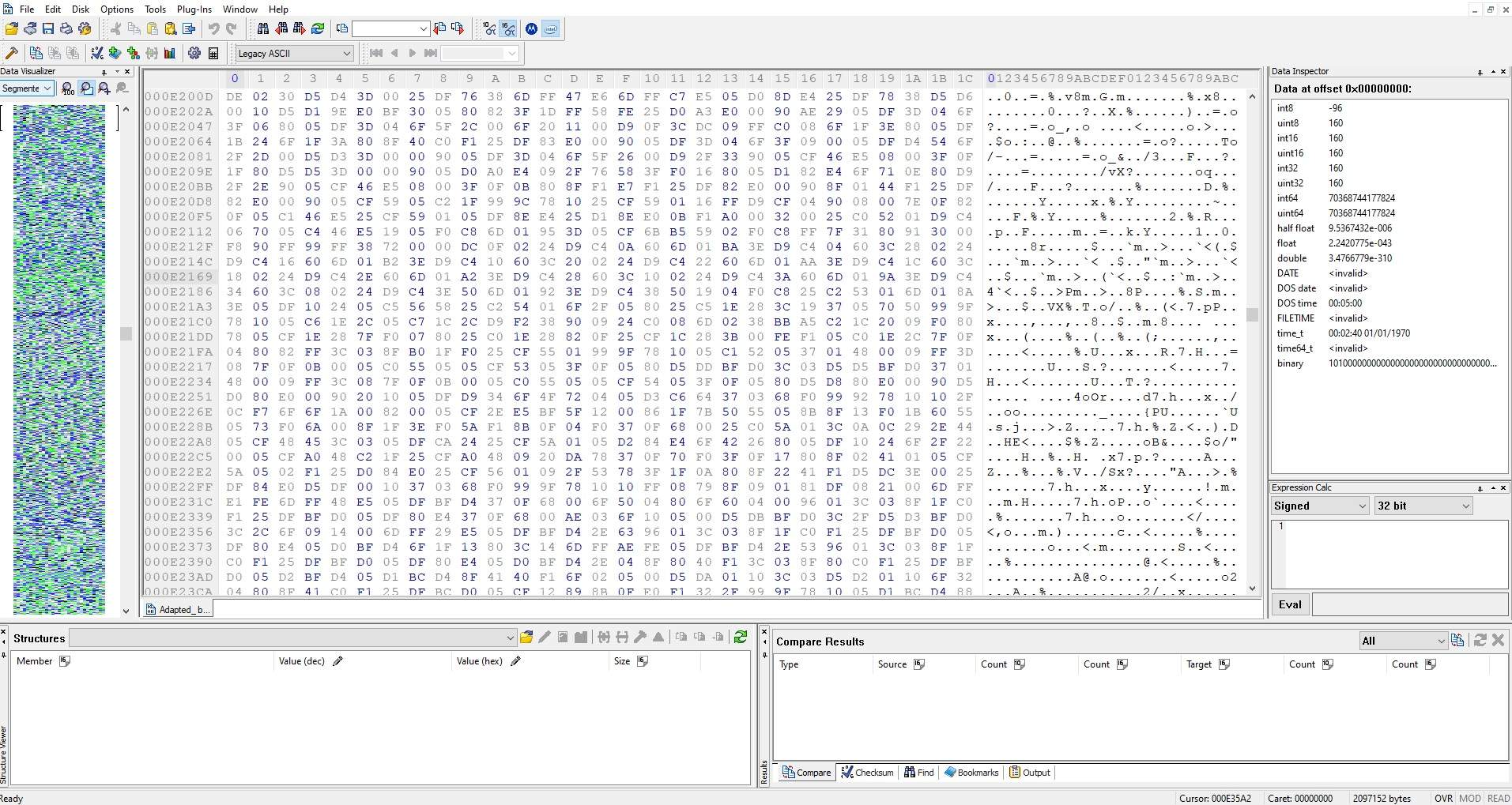
Task: Toggle number base on Size column
Action: point(643,661)
